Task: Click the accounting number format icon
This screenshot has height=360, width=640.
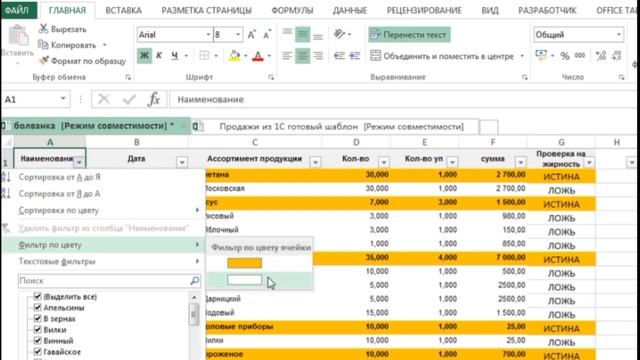Action: [541, 56]
